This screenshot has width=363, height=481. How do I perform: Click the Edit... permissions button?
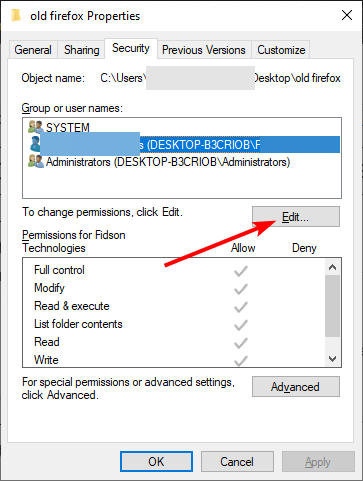point(296,217)
